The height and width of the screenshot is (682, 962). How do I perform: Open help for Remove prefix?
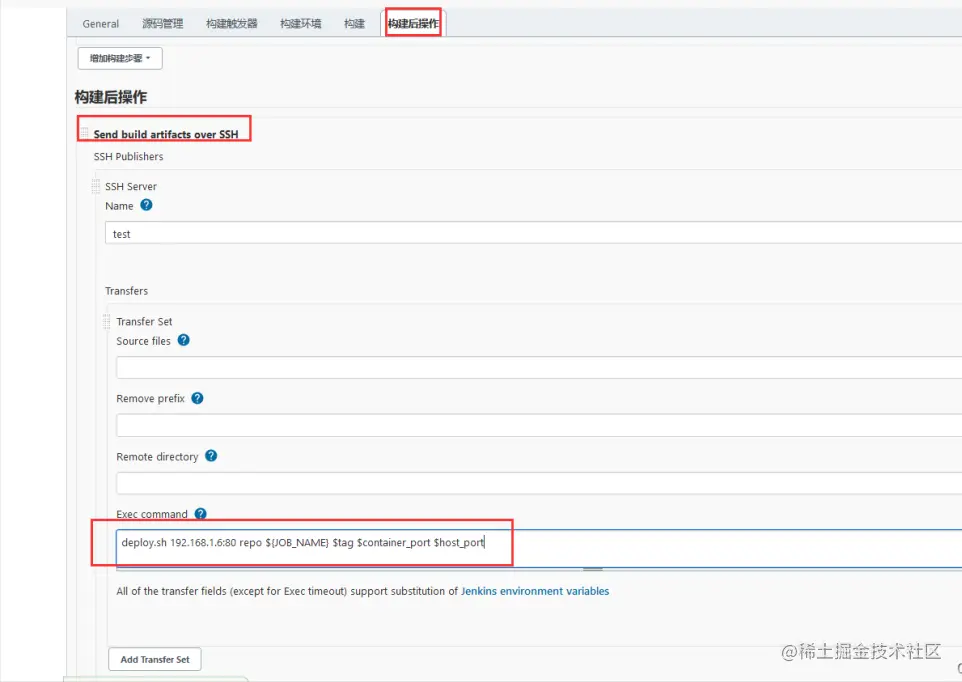197,398
